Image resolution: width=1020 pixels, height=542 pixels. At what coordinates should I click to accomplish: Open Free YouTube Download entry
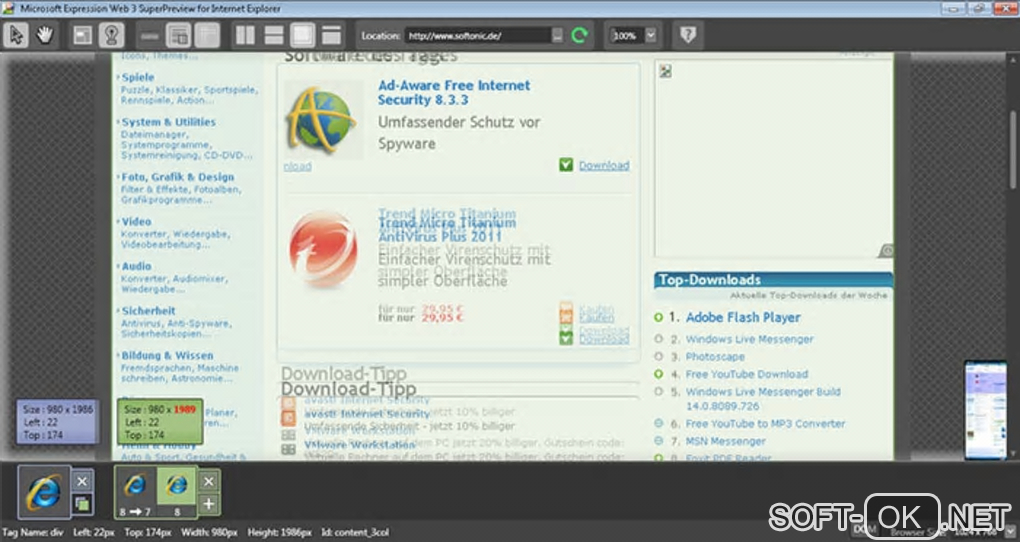747,375
